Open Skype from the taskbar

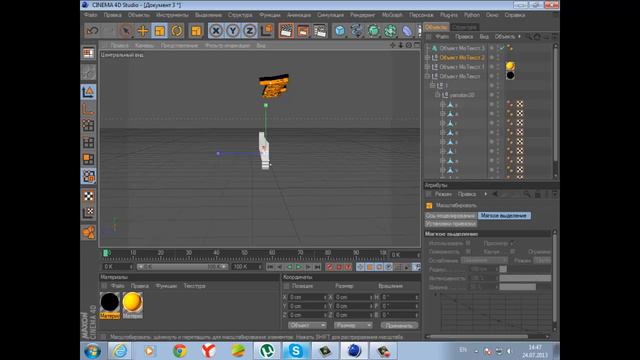click(296, 351)
